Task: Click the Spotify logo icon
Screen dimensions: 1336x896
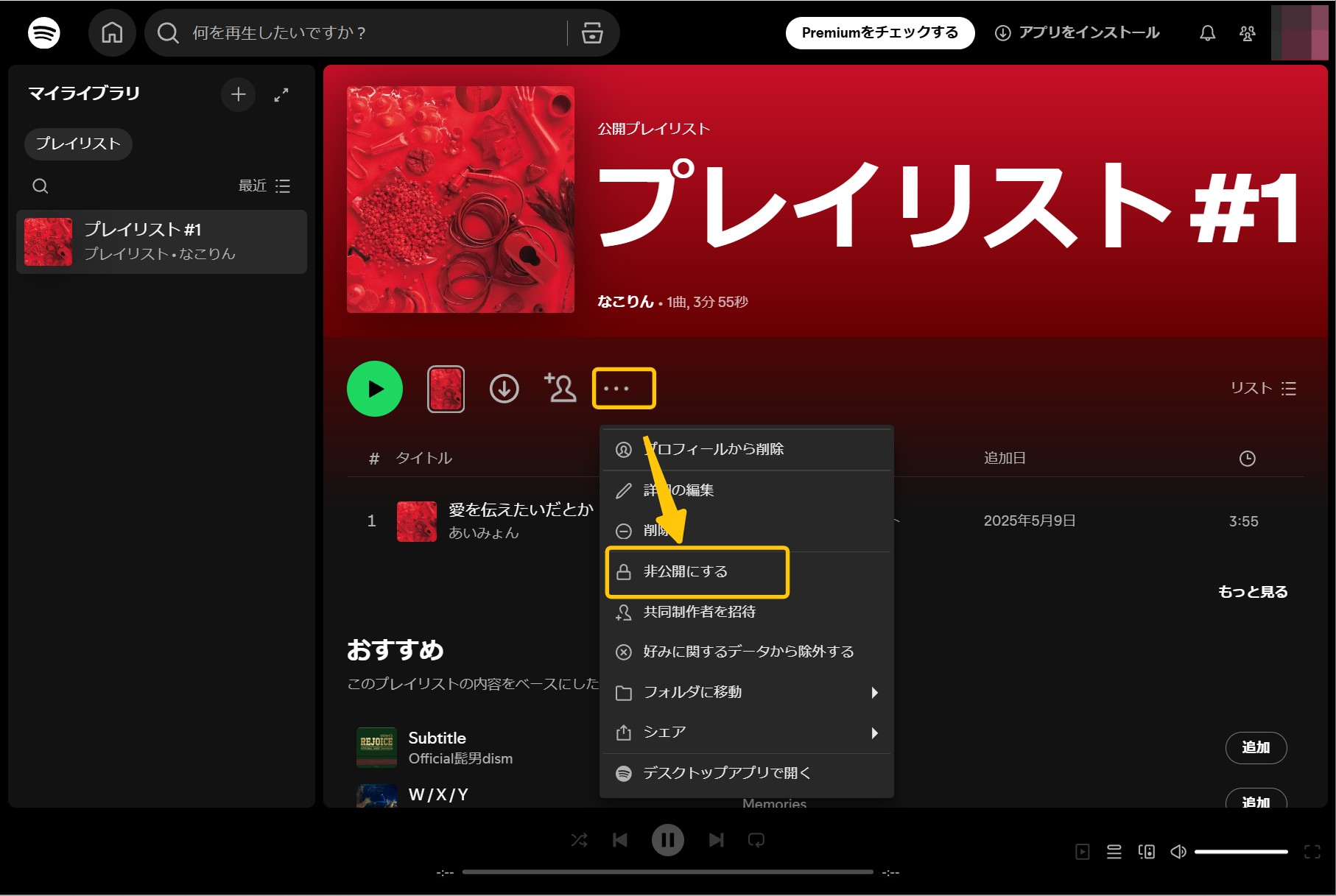Action: (x=43, y=33)
